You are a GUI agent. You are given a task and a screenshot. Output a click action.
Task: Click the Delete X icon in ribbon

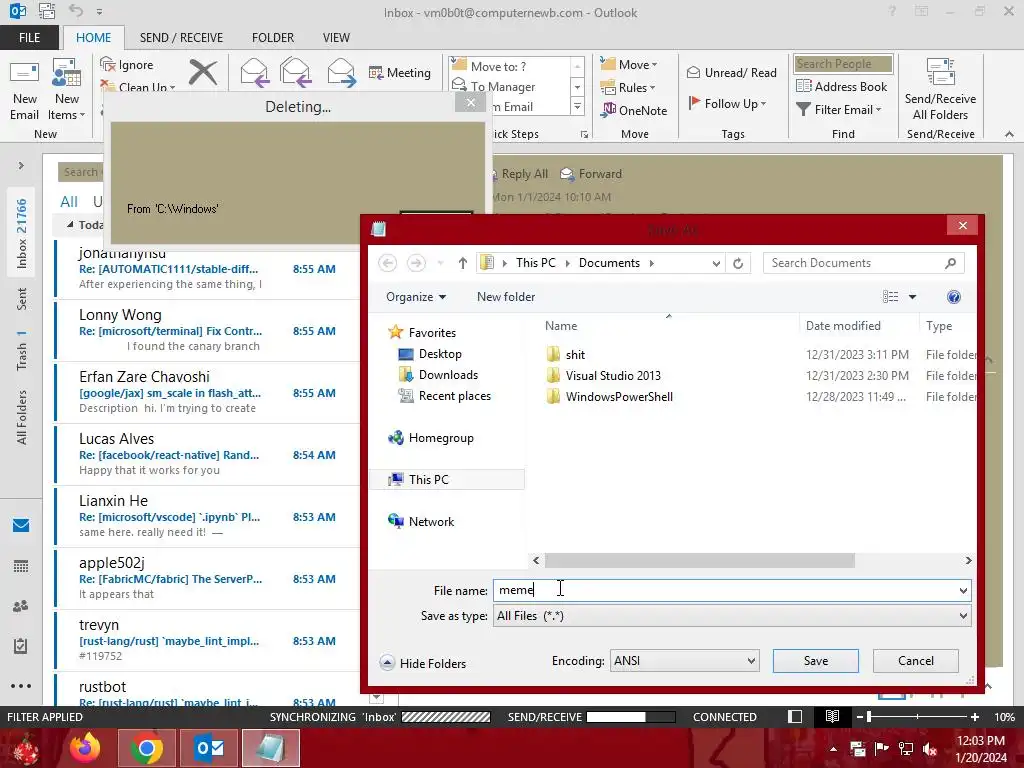(202, 72)
